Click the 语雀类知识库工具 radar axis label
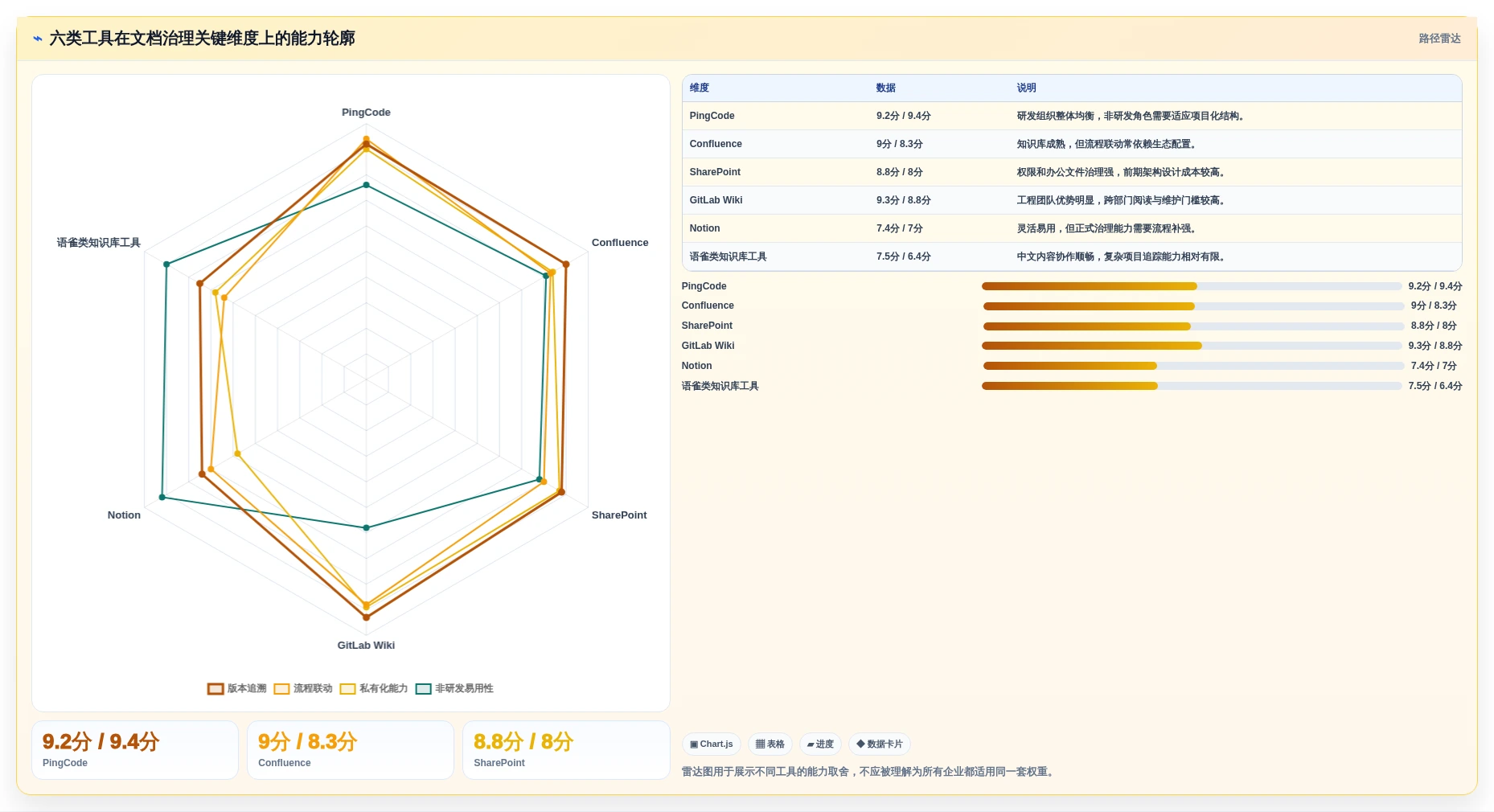Image resolution: width=1494 pixels, height=812 pixels. click(x=98, y=243)
